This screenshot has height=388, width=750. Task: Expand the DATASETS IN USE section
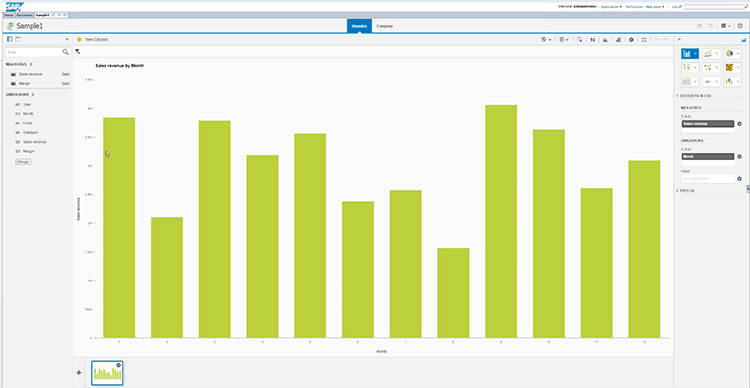[695, 96]
